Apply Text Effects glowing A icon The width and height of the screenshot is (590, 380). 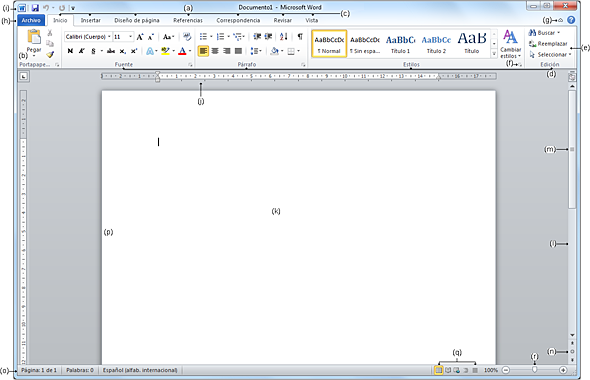click(x=150, y=51)
